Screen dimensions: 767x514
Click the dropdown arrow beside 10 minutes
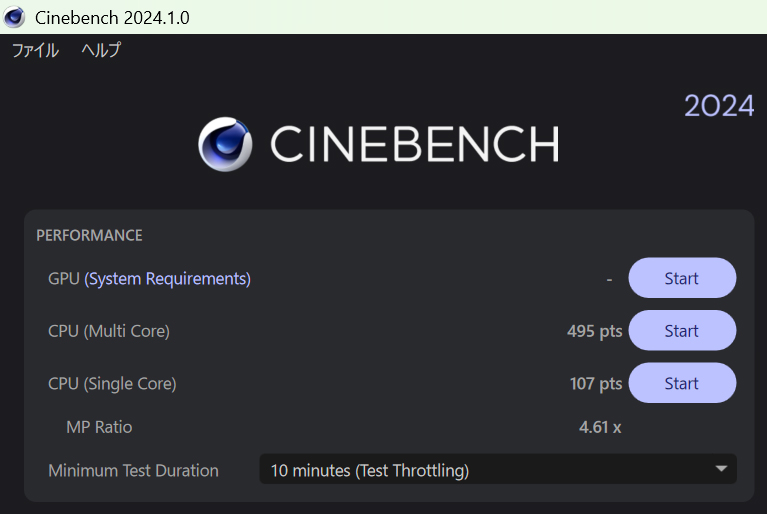point(721,469)
